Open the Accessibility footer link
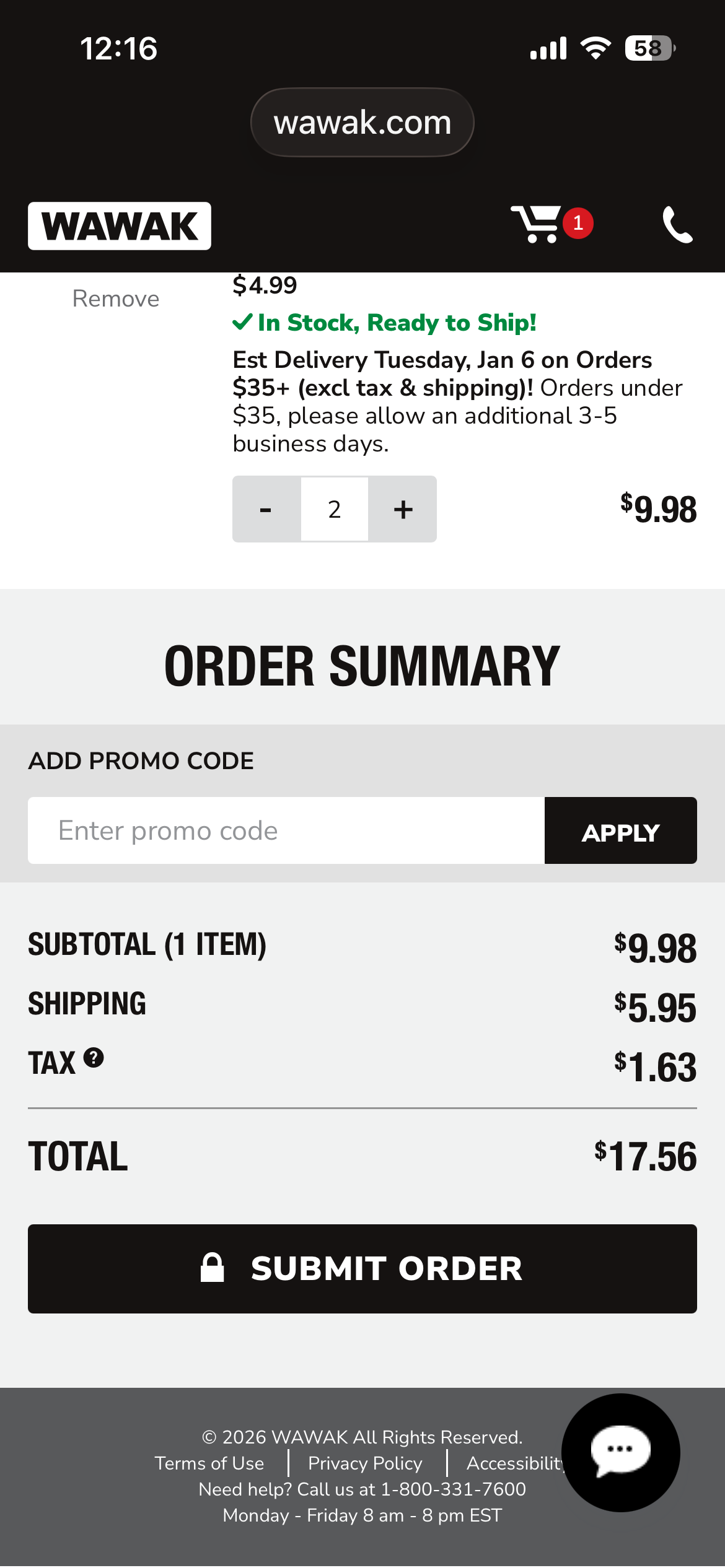Screen dimensions: 725x1568 (514, 1463)
